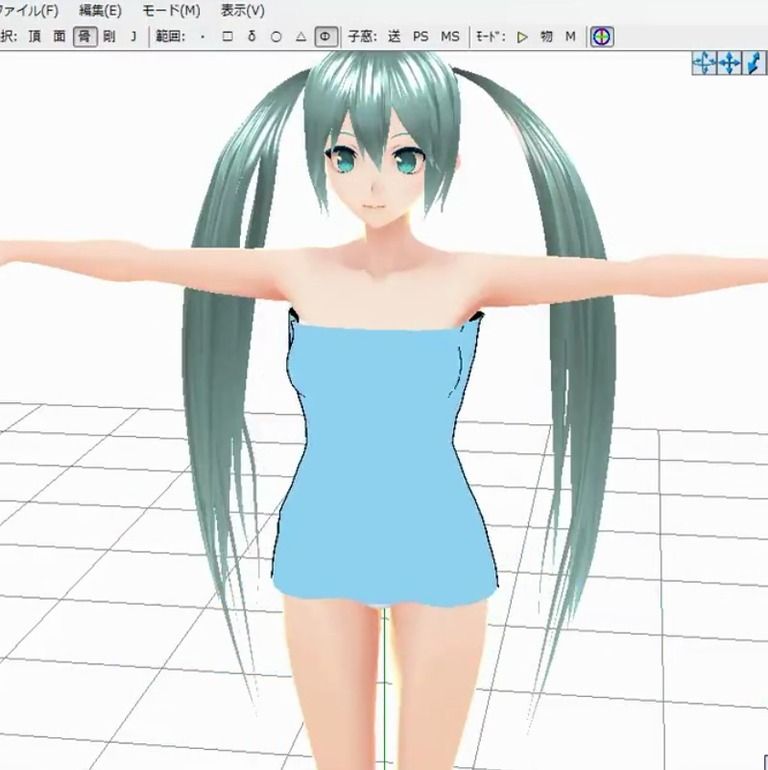The width and height of the screenshot is (768, 770).
Task: Open the ファイル(F) menu
Action: point(28,10)
